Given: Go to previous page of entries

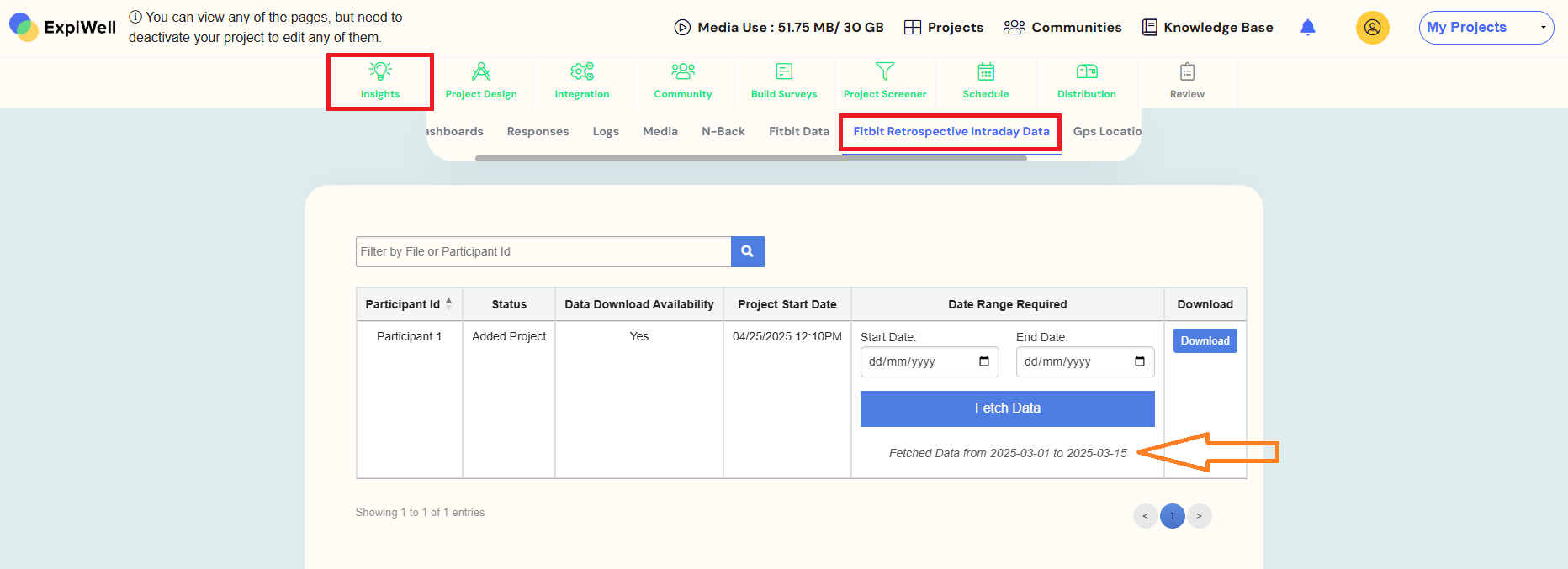Looking at the screenshot, I should (x=1145, y=516).
